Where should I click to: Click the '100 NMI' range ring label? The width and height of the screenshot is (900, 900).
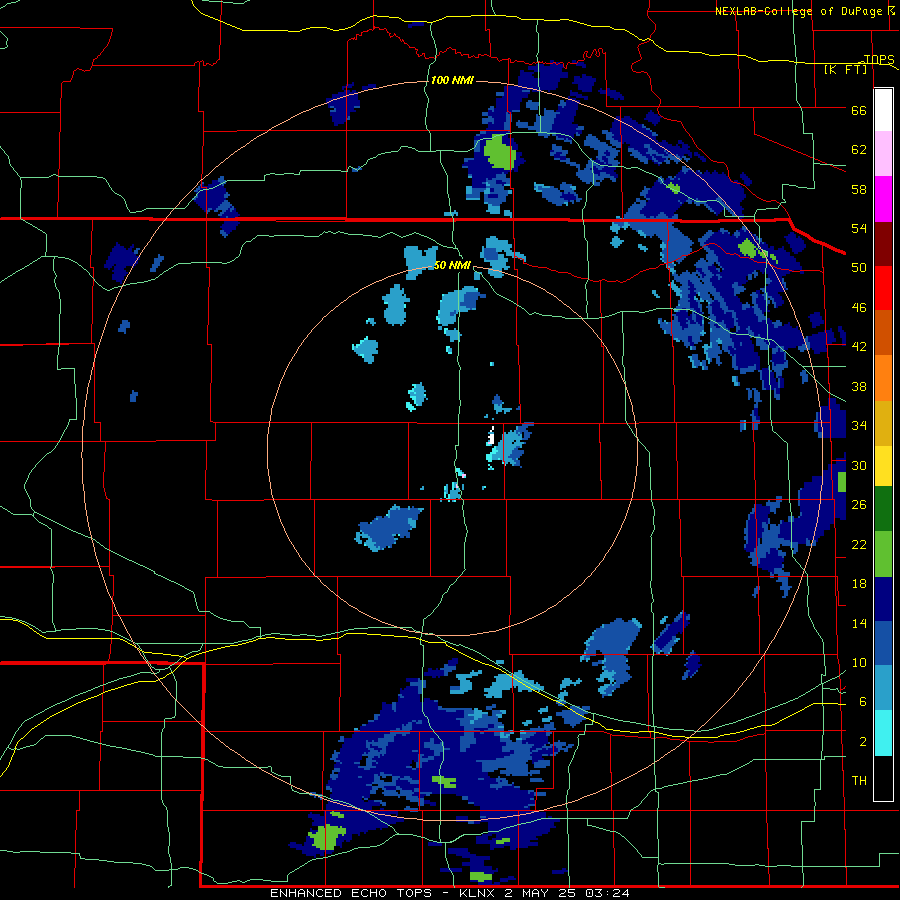tap(452, 80)
